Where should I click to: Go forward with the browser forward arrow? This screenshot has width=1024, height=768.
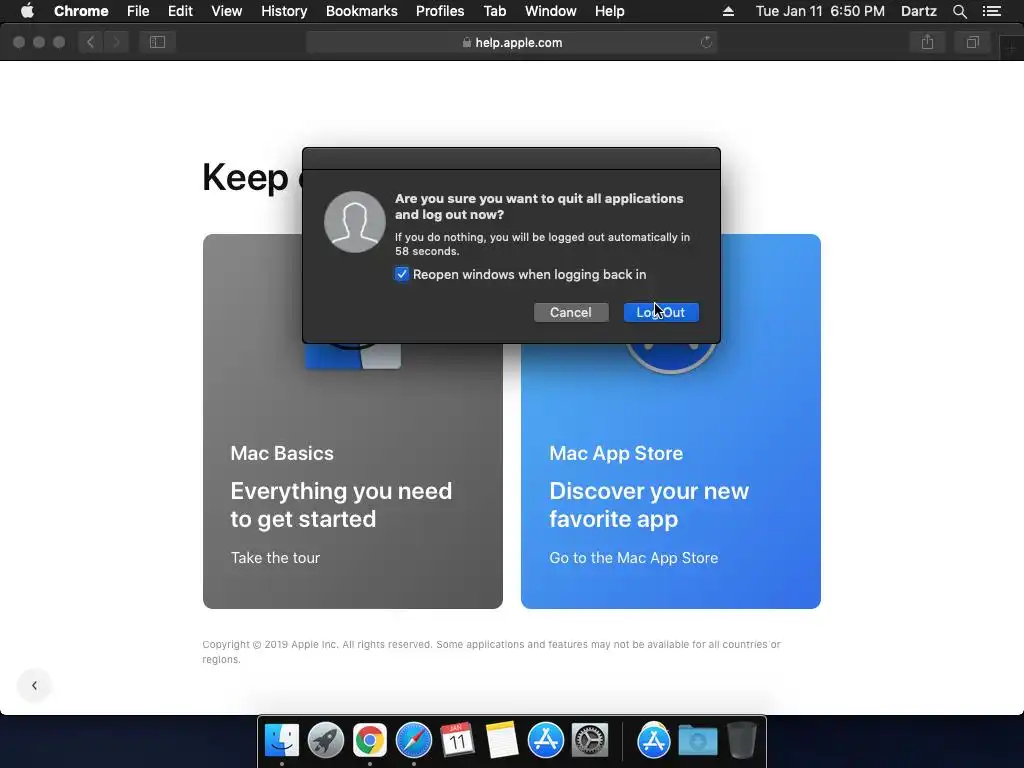click(116, 42)
